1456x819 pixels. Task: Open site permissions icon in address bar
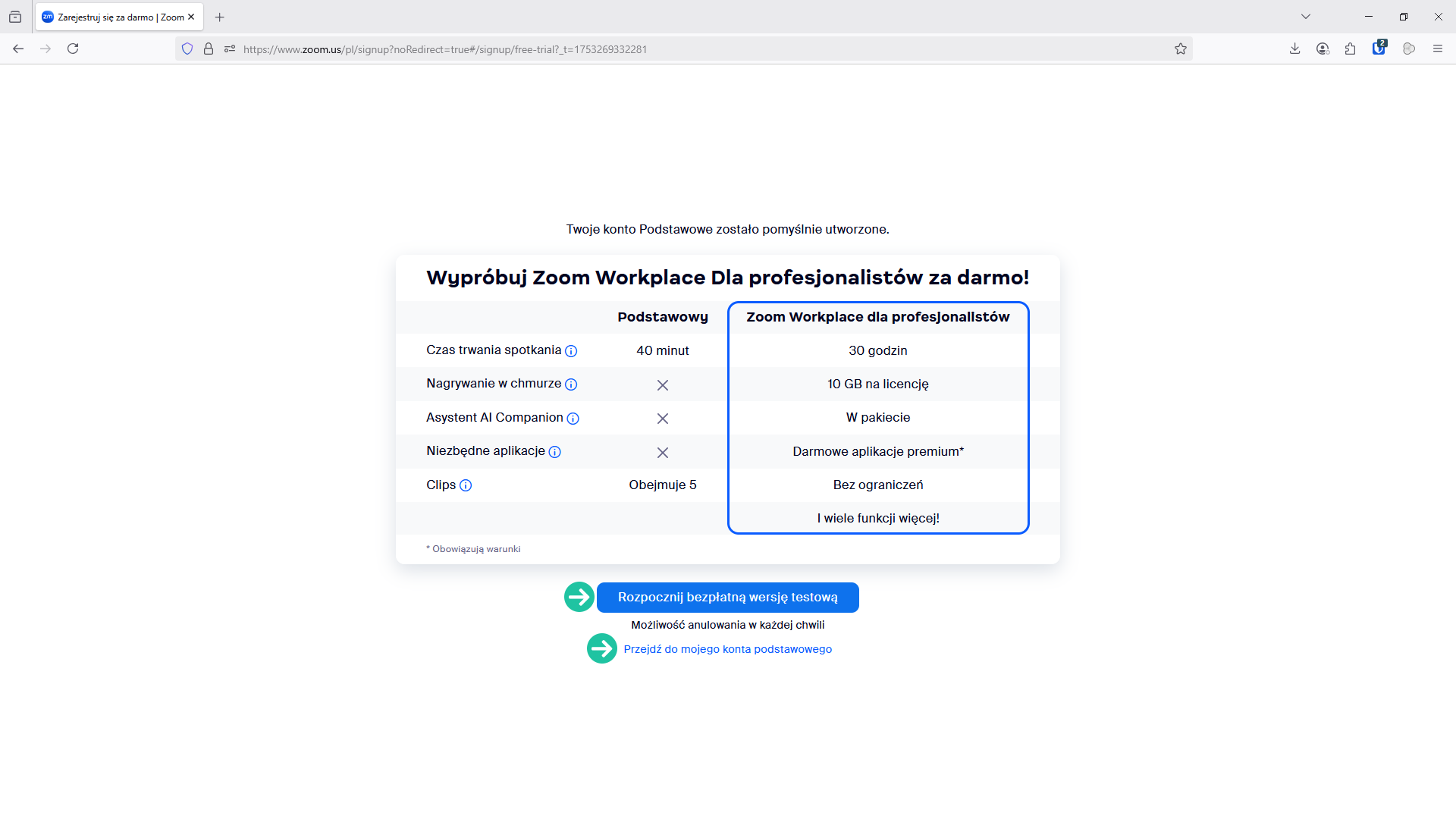[x=230, y=49]
